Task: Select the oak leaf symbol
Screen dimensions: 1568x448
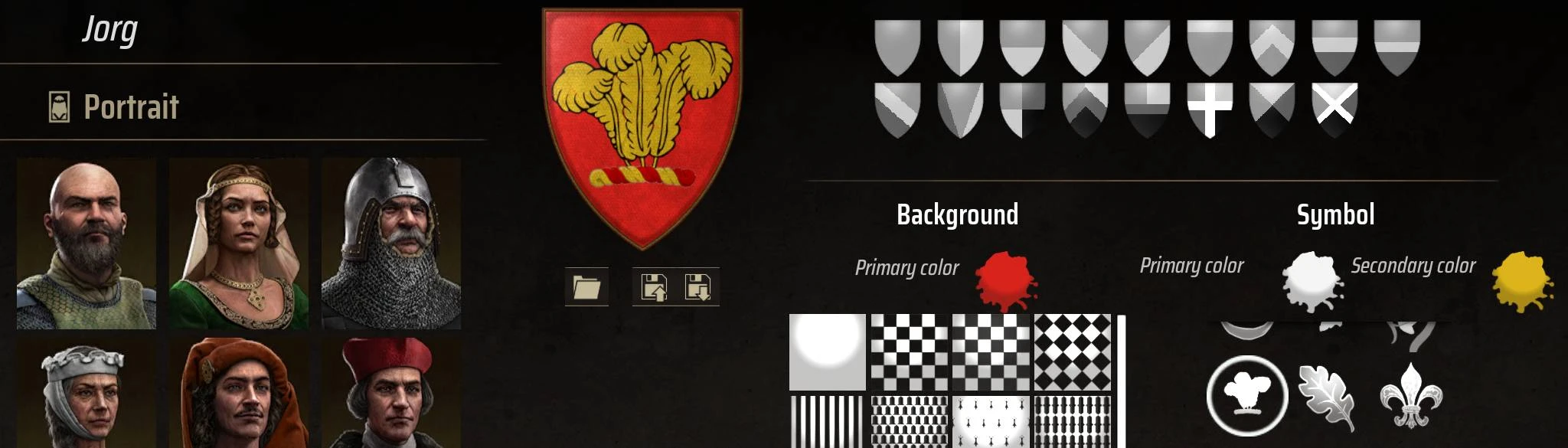Action: point(1327,397)
